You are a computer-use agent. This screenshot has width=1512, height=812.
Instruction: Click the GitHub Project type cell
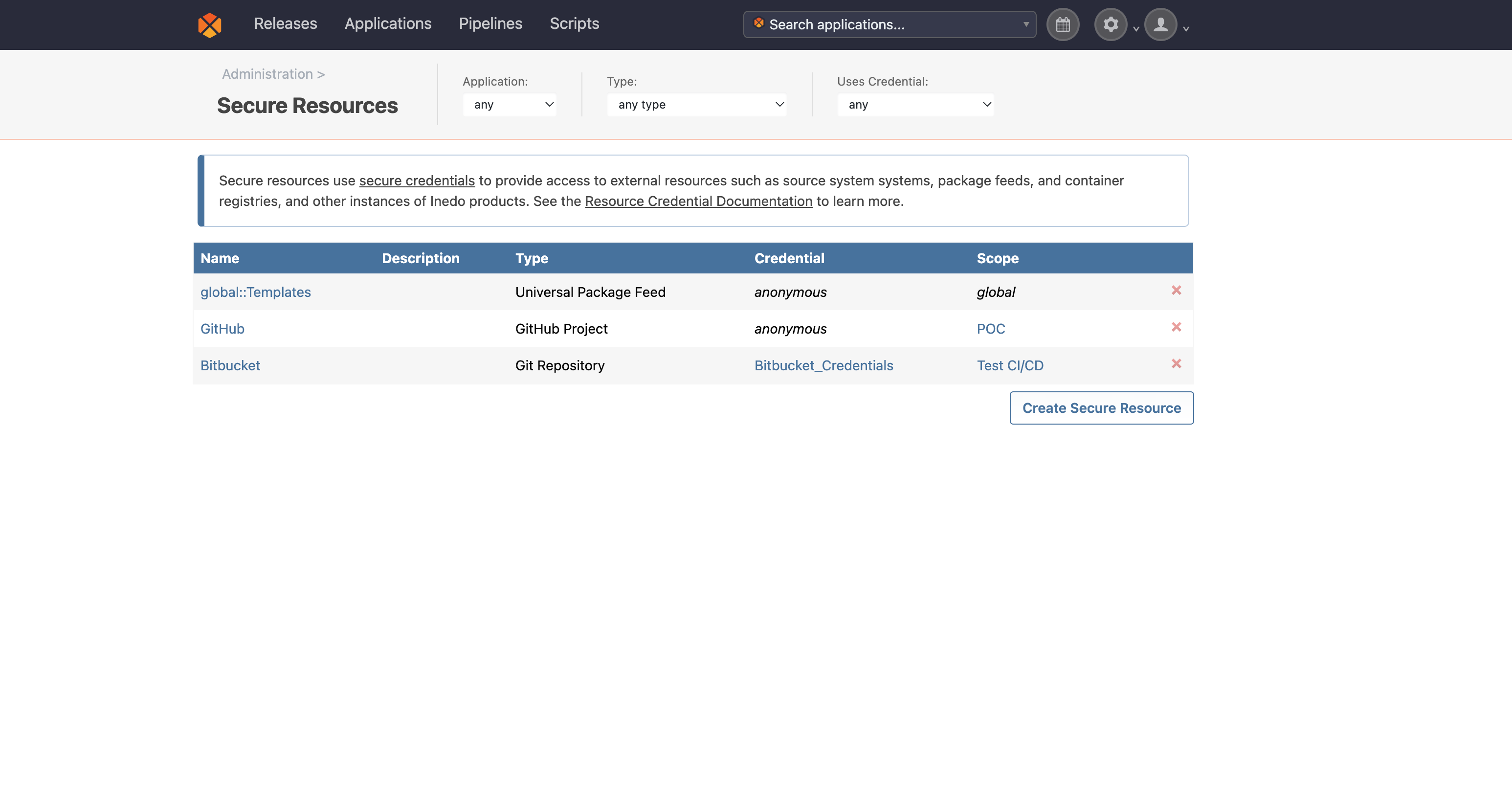(561, 329)
